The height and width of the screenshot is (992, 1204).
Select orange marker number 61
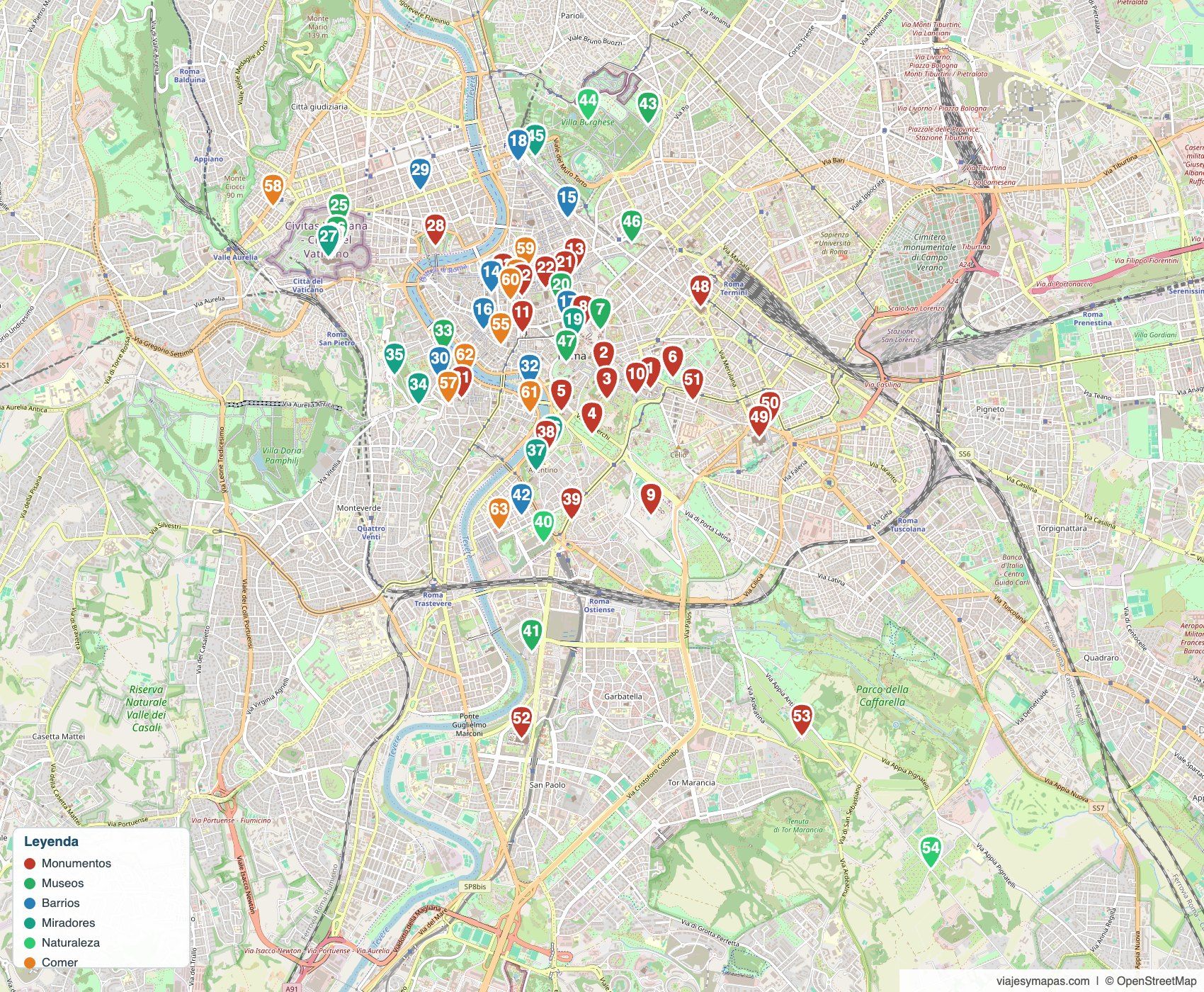coord(530,395)
